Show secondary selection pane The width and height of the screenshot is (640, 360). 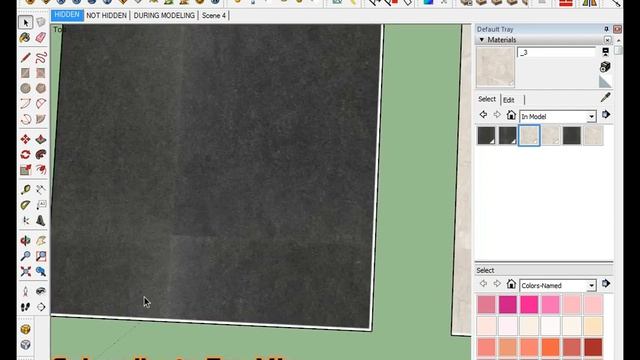[605, 51]
